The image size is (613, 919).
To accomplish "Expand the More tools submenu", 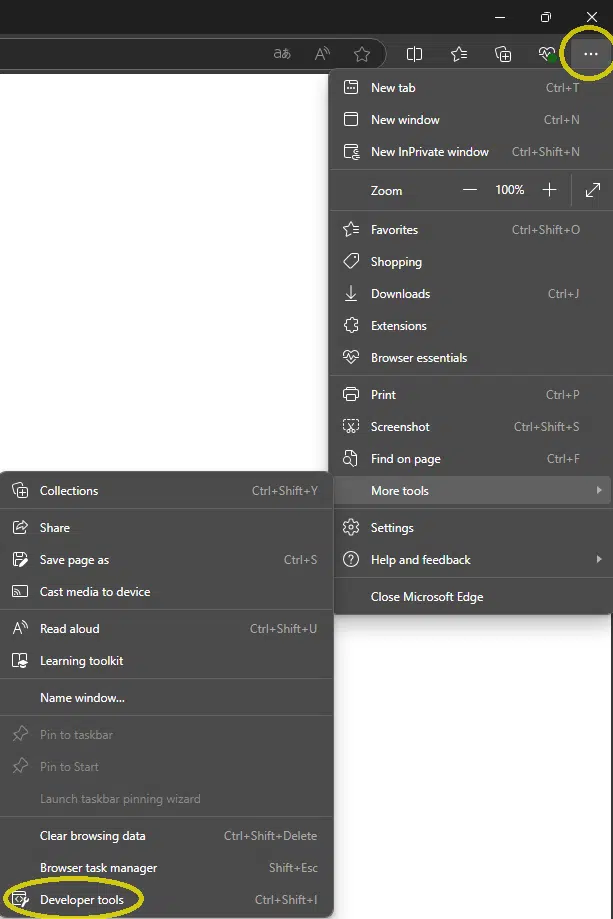I will pos(470,491).
